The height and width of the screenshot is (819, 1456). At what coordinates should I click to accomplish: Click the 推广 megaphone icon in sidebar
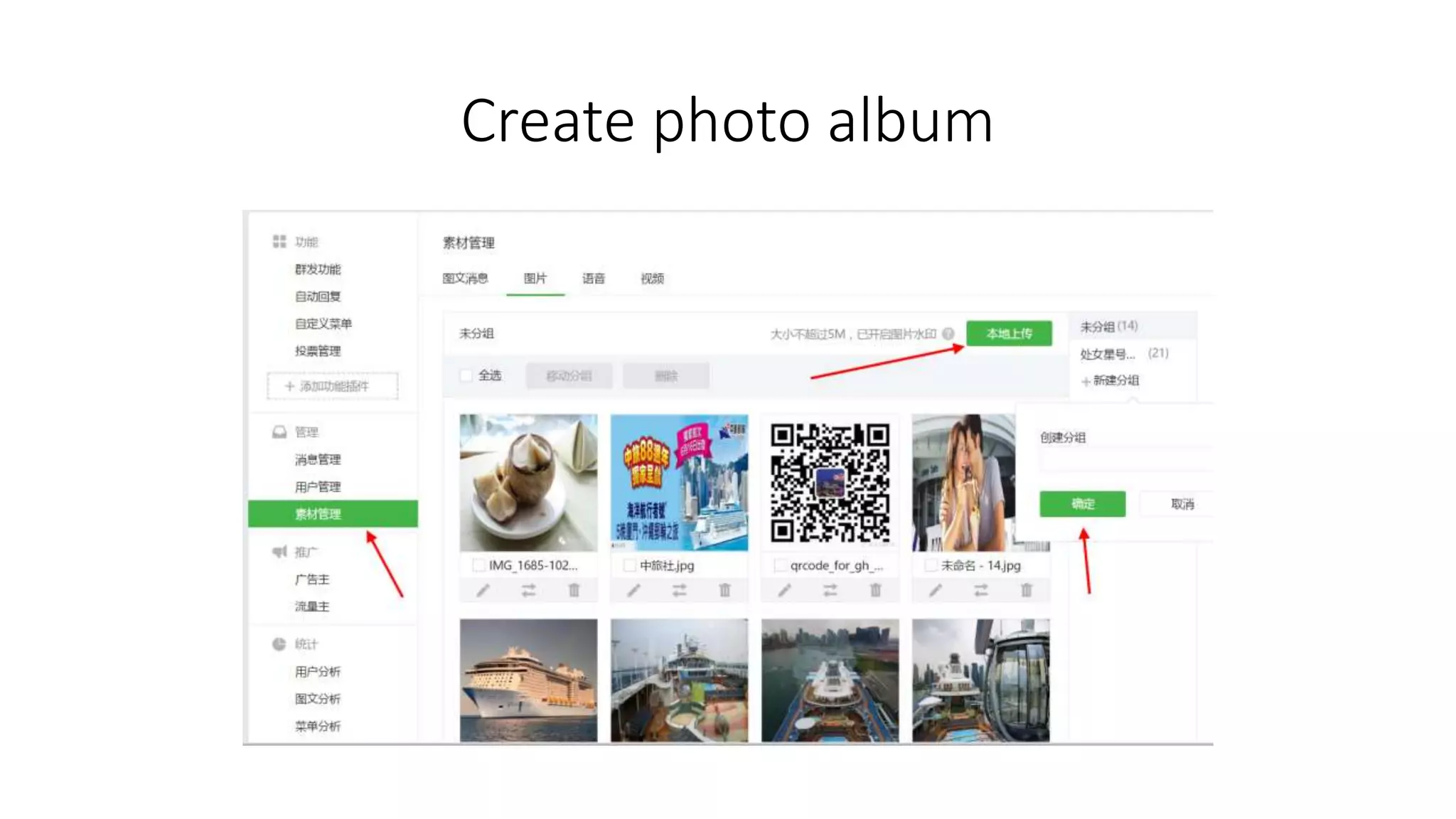[279, 552]
